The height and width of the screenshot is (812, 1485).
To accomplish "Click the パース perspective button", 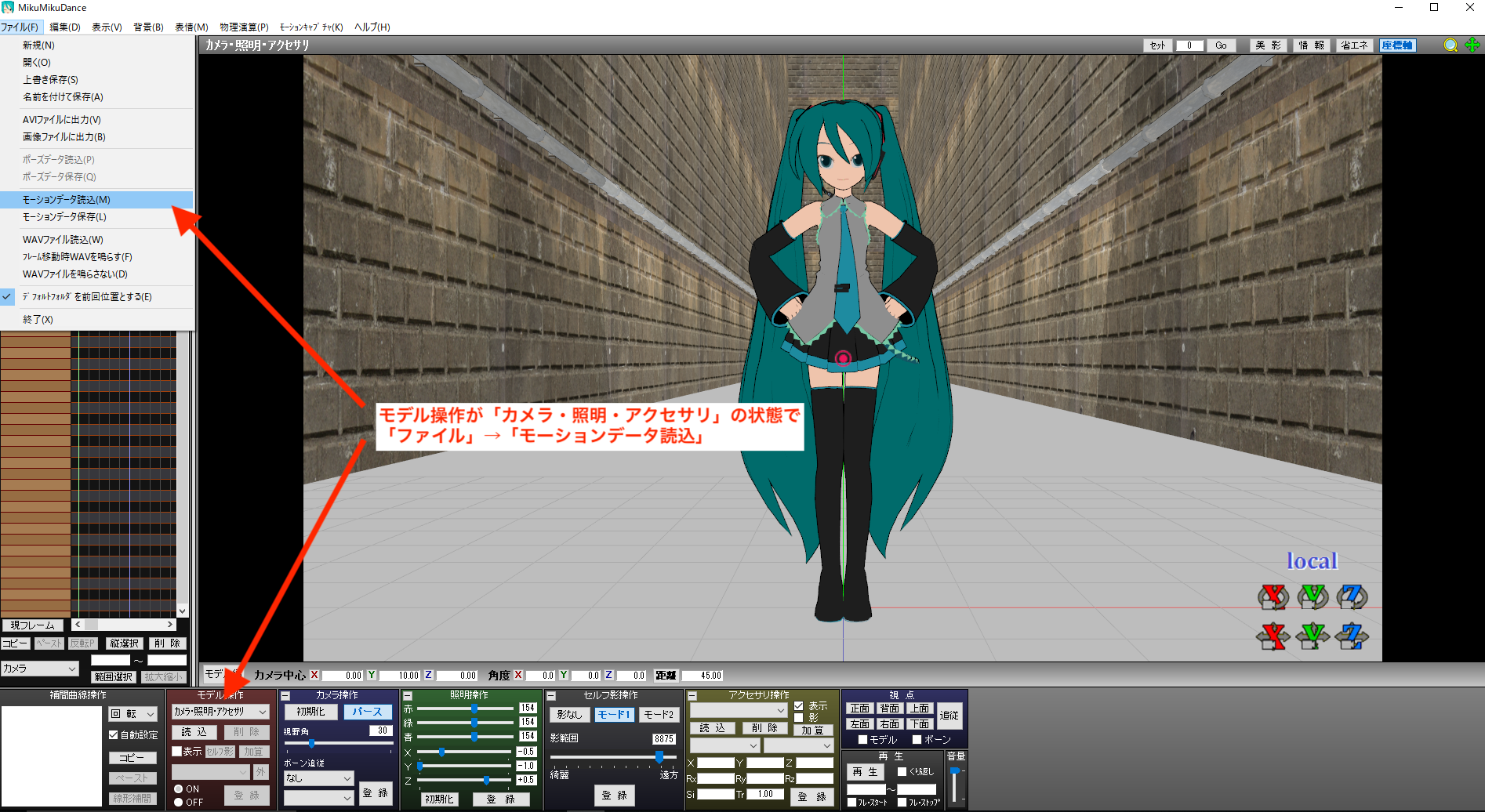I will (367, 712).
